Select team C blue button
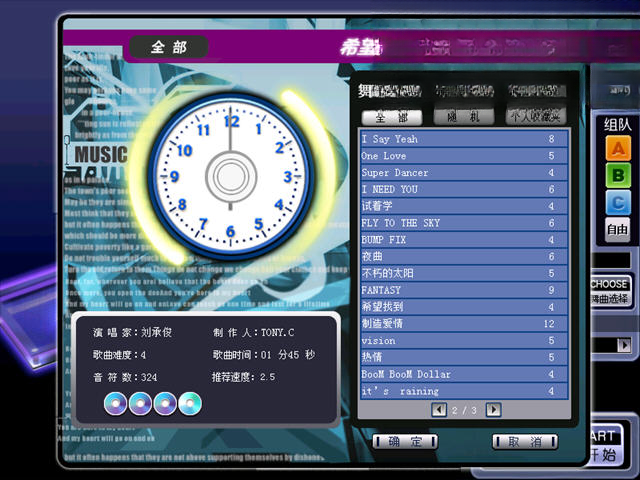 click(618, 202)
